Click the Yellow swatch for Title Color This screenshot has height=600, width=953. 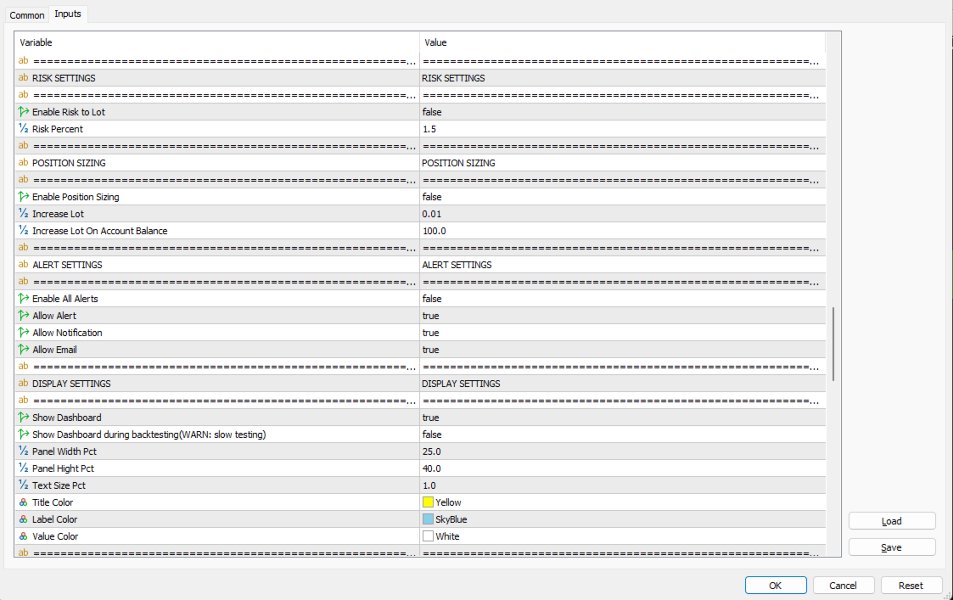coord(430,502)
